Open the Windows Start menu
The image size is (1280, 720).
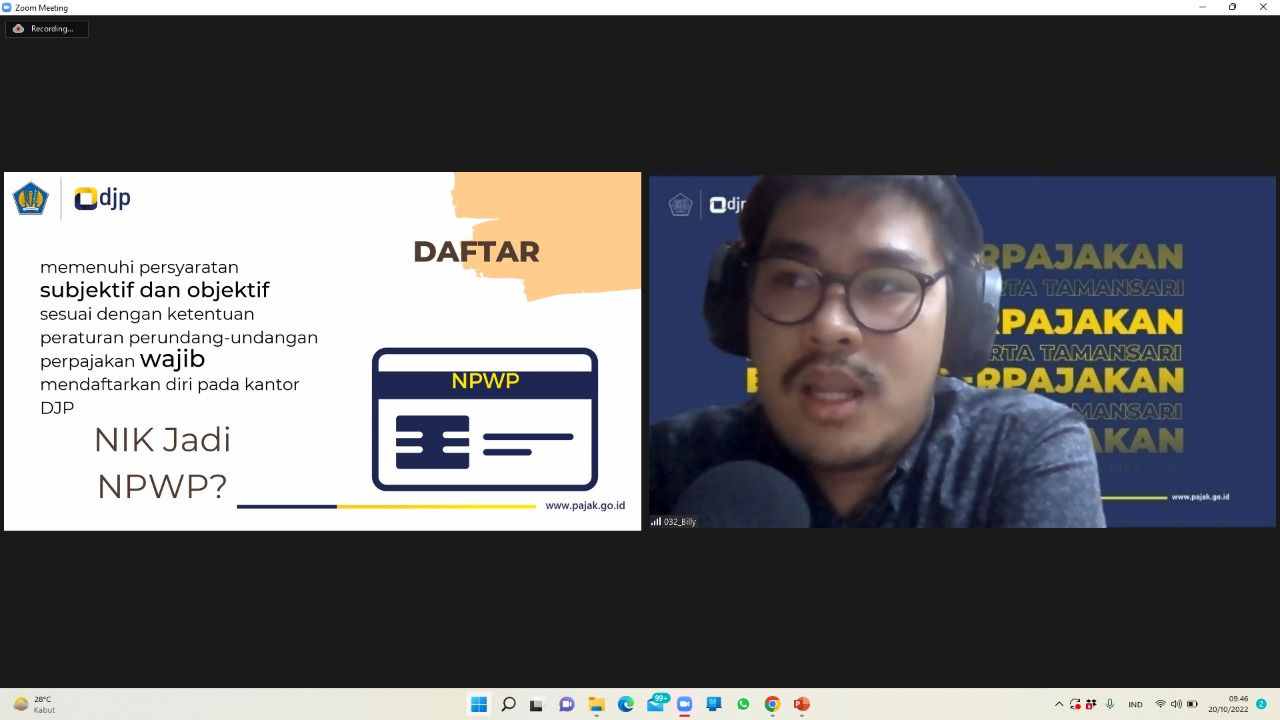point(479,704)
